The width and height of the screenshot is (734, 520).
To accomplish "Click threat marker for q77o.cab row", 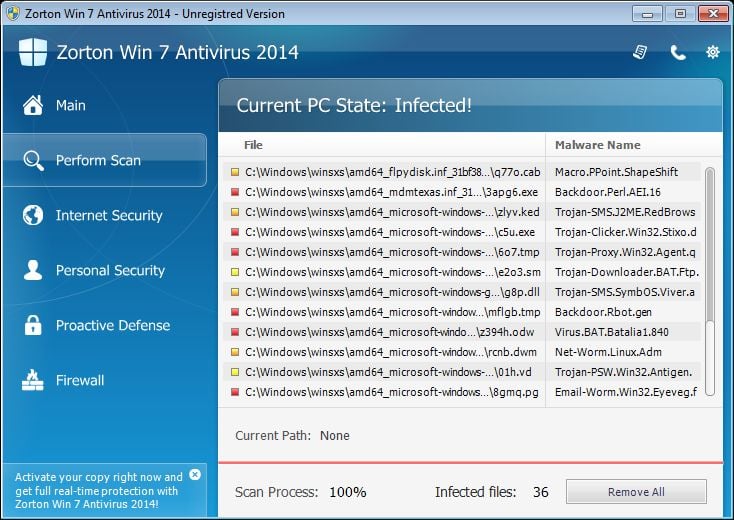I will click(235, 172).
